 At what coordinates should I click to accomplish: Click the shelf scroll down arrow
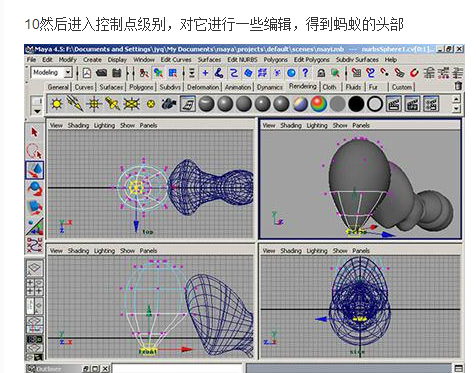point(456,109)
